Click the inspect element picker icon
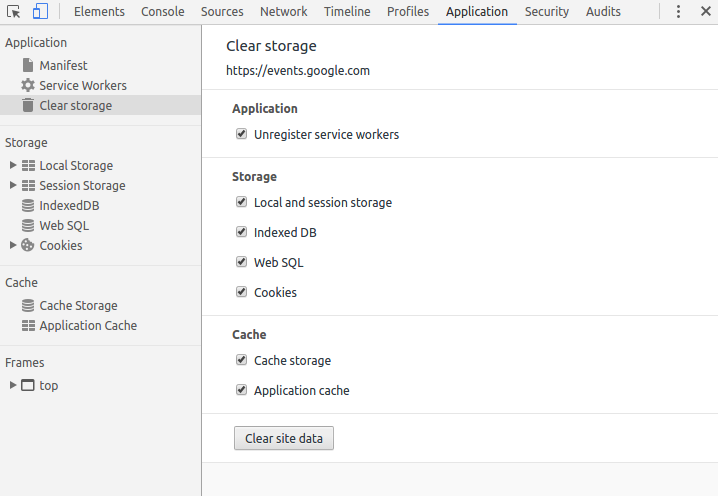Screen dimensions: 718x496 pyautogui.click(x=14, y=12)
